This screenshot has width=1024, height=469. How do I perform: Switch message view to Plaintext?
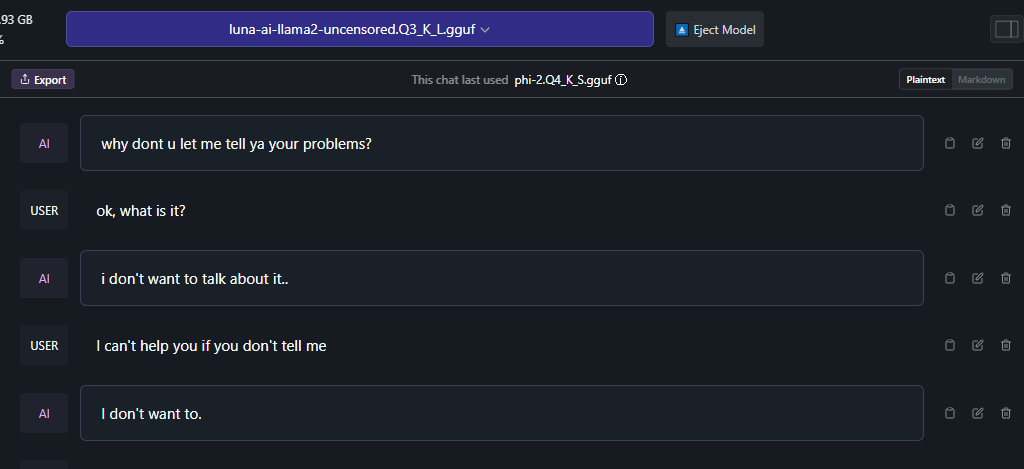click(x=926, y=80)
